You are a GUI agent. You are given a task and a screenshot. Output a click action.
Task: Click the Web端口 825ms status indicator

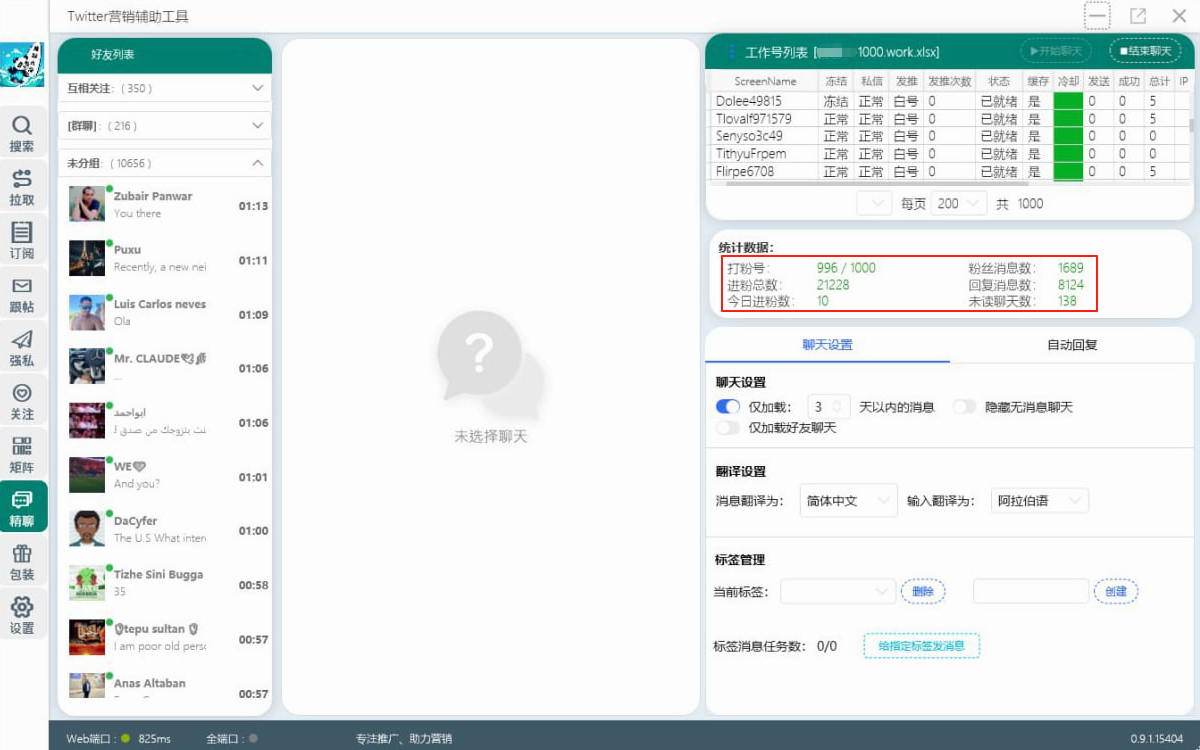[118, 739]
